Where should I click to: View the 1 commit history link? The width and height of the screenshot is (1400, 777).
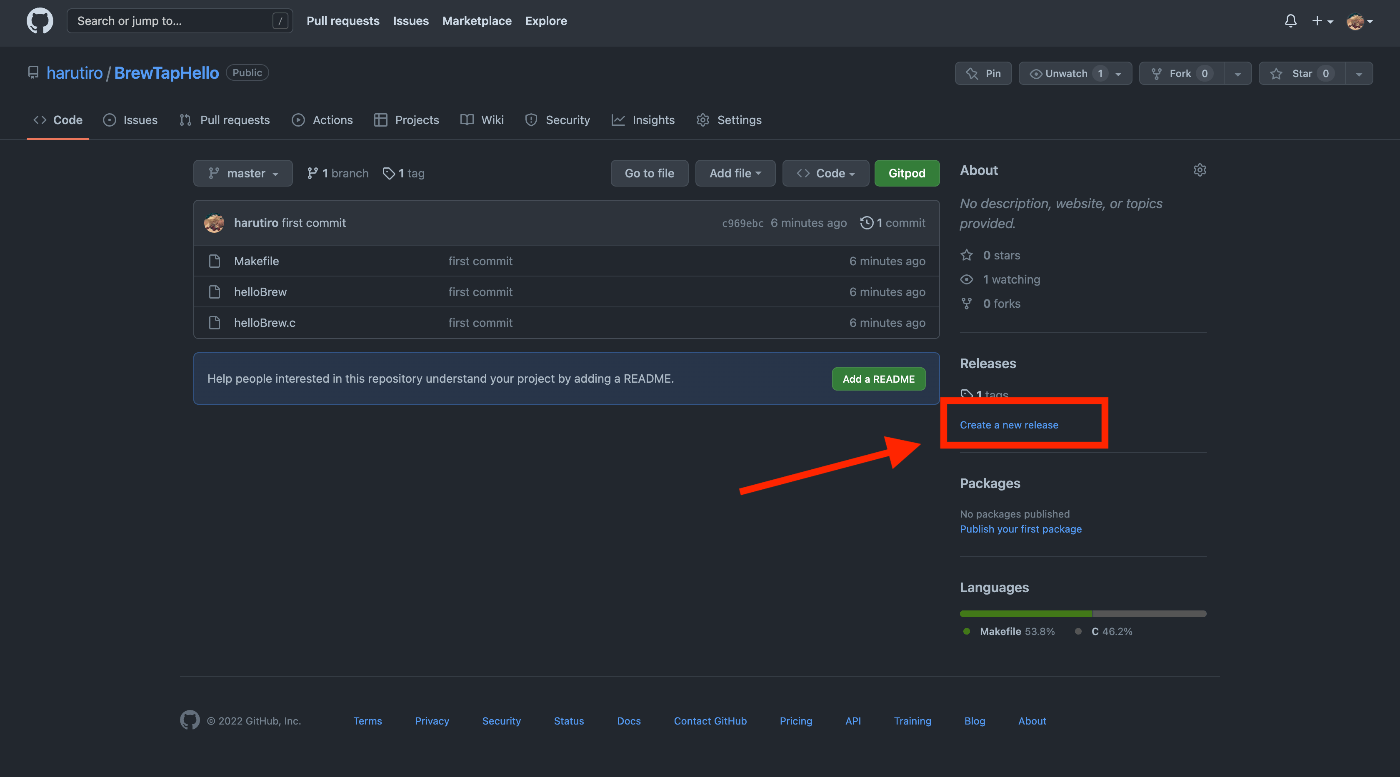[893, 223]
